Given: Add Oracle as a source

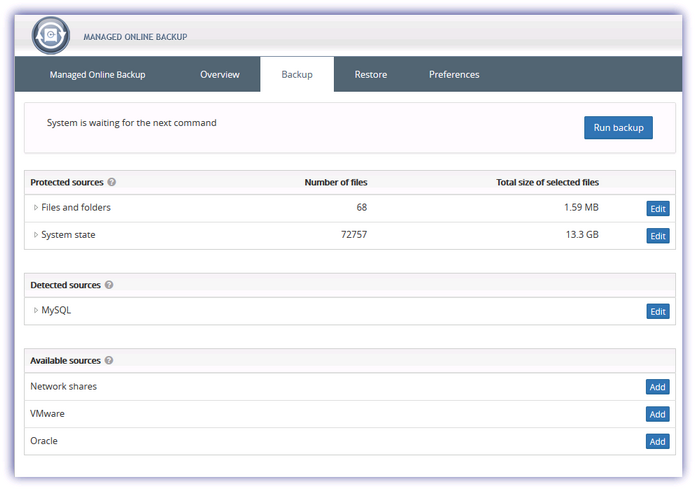Looking at the screenshot, I should click(x=657, y=442).
